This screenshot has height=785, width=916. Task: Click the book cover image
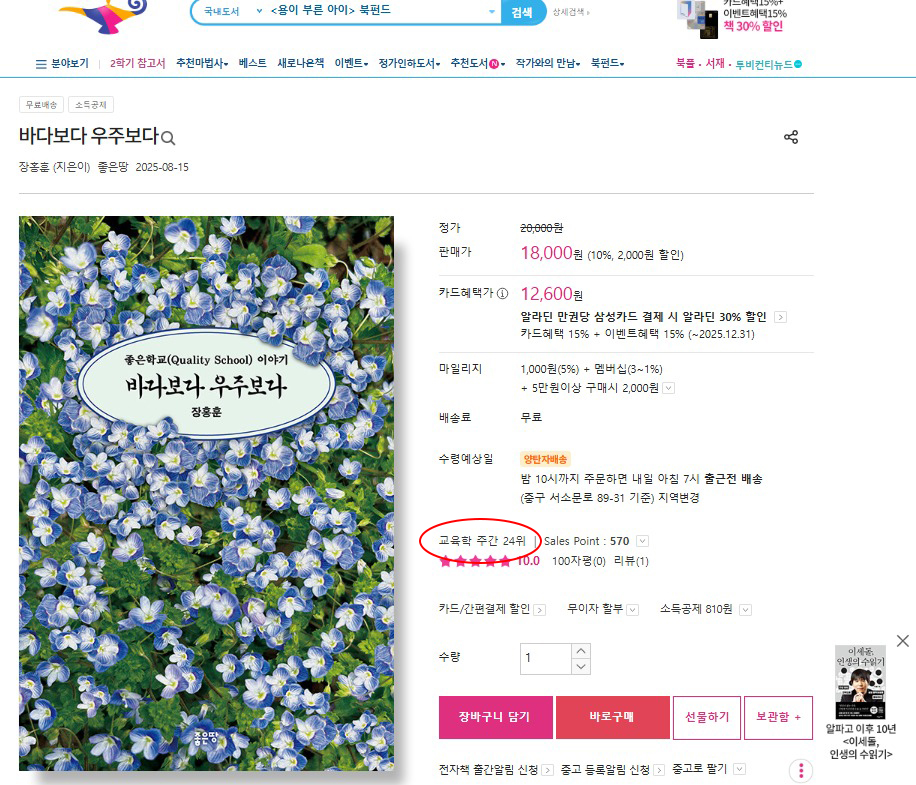pyautogui.click(x=206, y=494)
